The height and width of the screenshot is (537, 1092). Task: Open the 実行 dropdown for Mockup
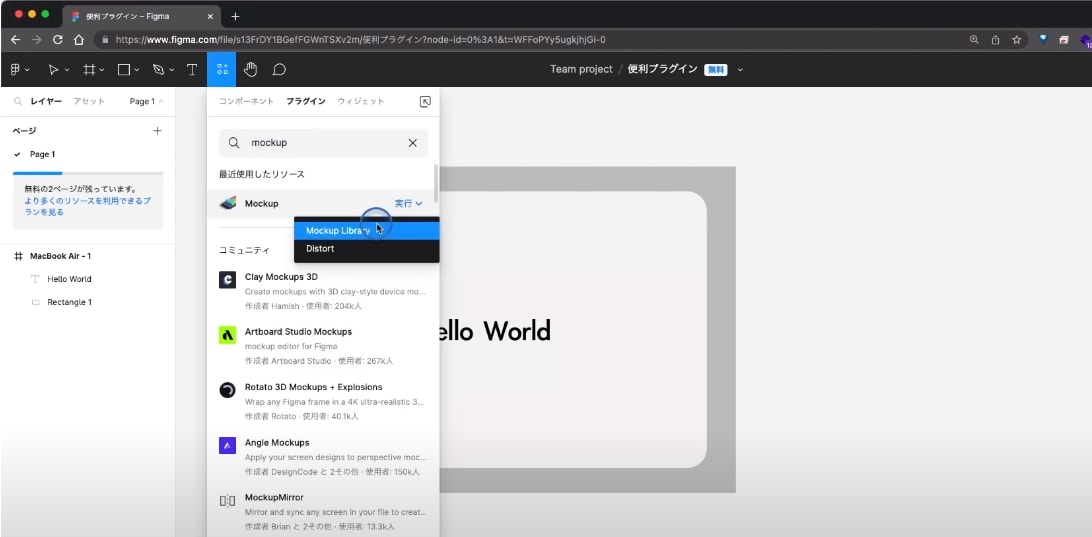pos(408,203)
